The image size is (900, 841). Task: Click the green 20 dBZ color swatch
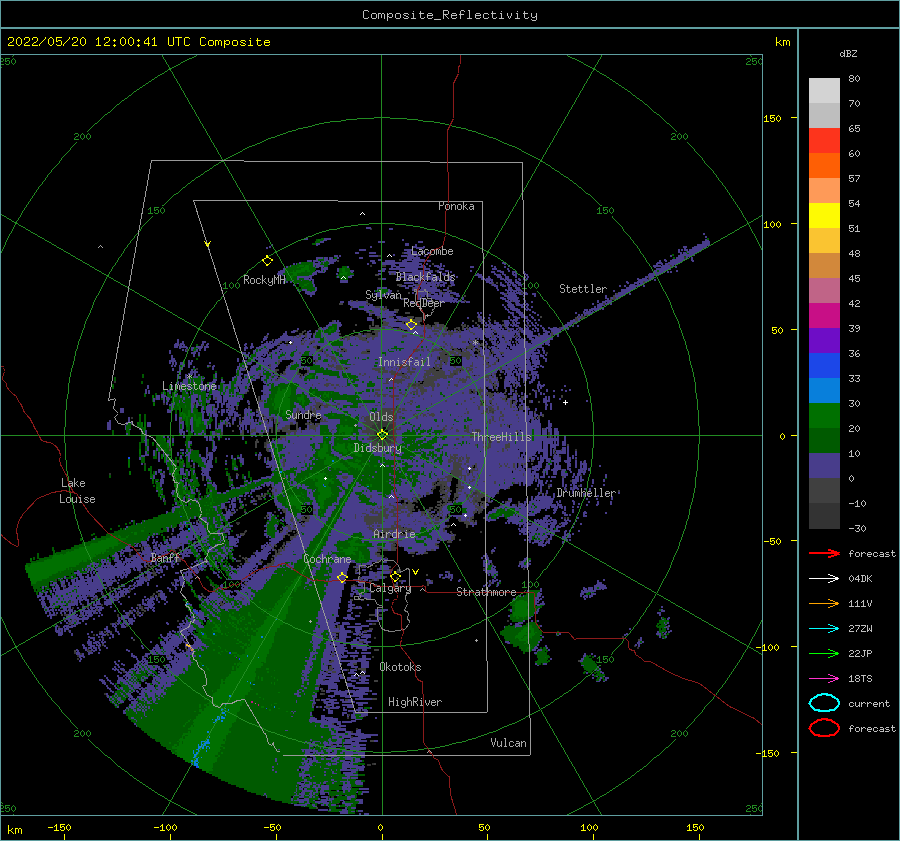tap(824, 416)
